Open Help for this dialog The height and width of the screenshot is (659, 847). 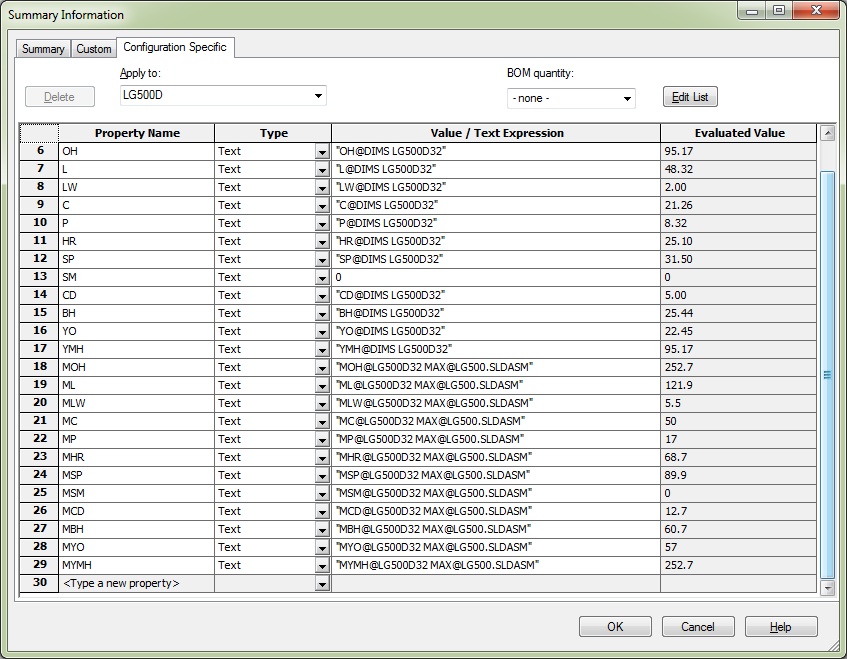click(781, 627)
